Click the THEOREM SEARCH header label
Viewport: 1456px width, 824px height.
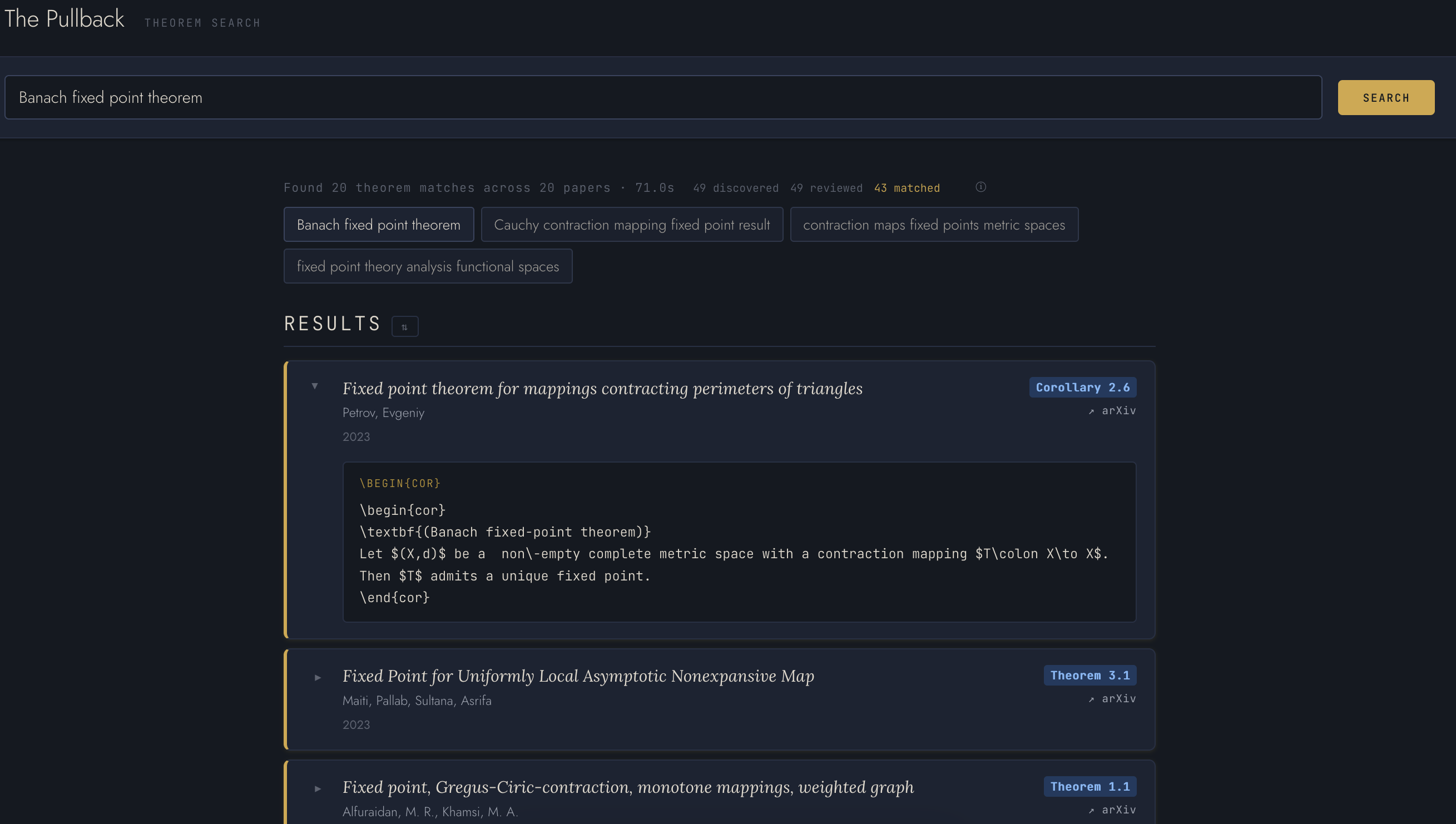[x=202, y=23]
